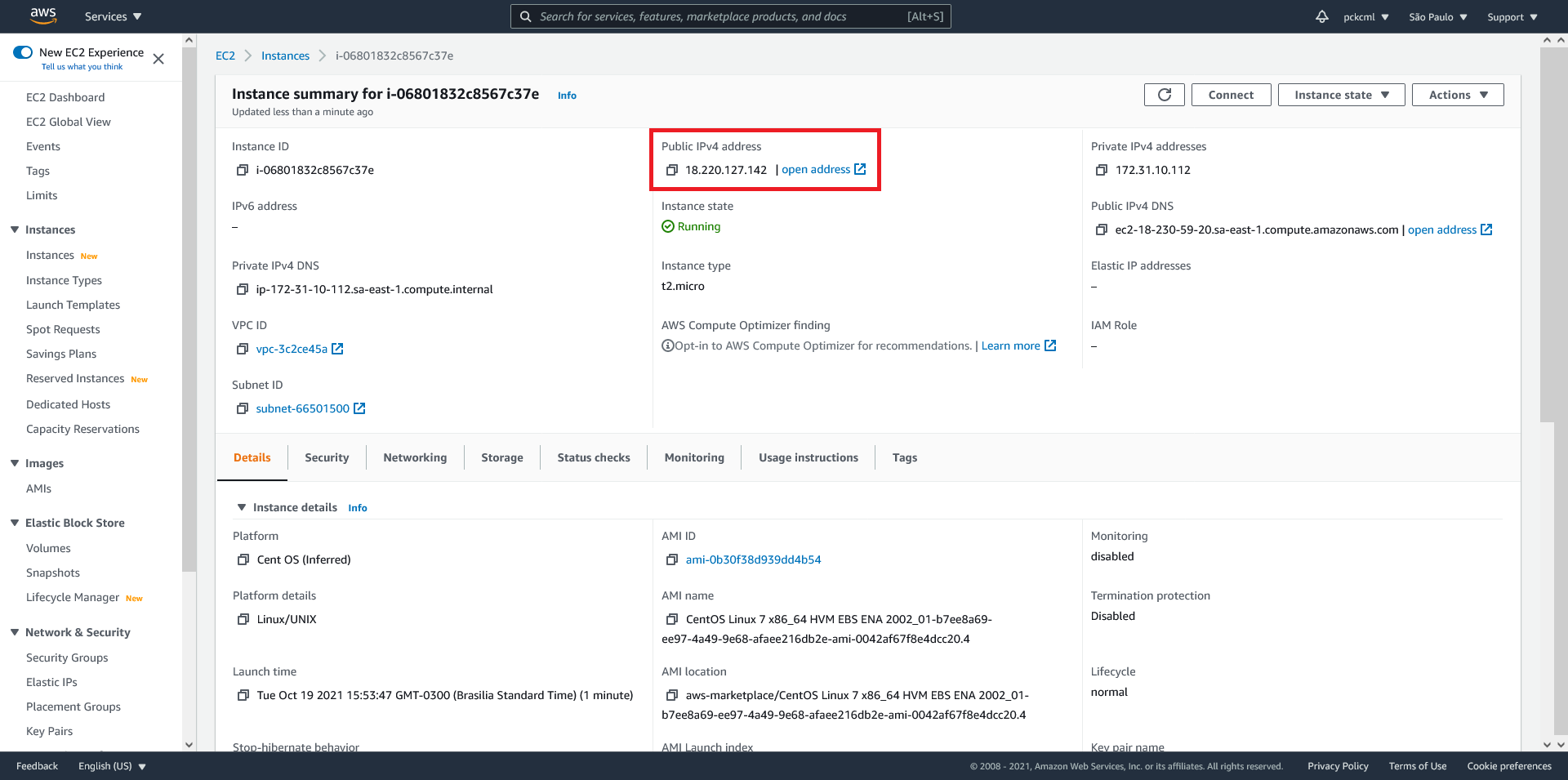This screenshot has height=780, width=1568.
Task: Copy the Instance ID using its copy icon
Action: tap(243, 170)
